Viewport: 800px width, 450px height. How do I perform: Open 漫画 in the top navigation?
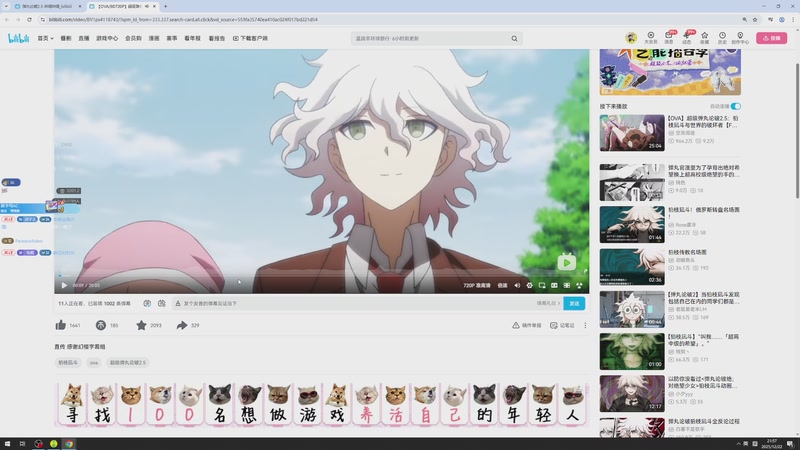coord(154,38)
